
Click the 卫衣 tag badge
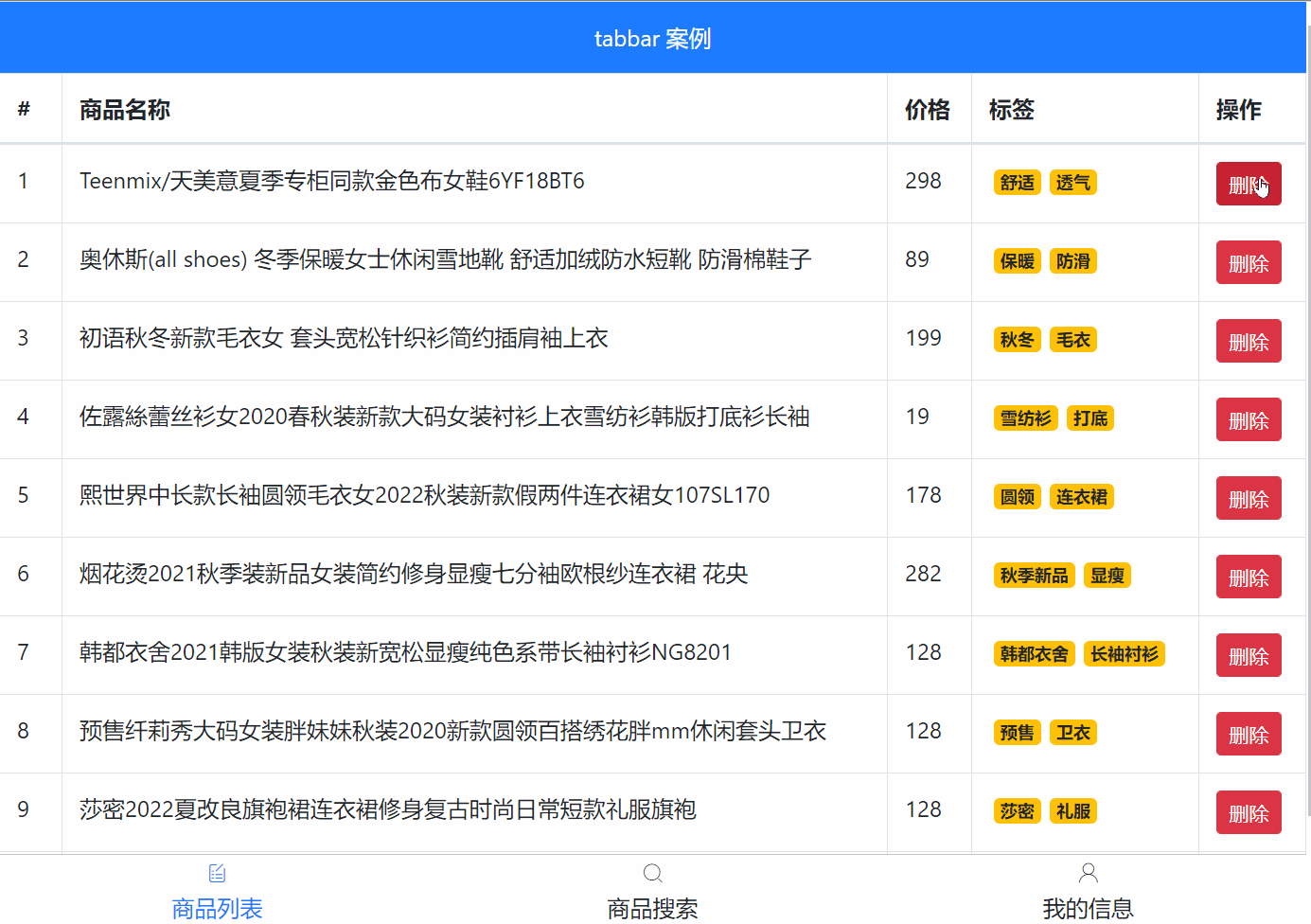(x=1073, y=733)
